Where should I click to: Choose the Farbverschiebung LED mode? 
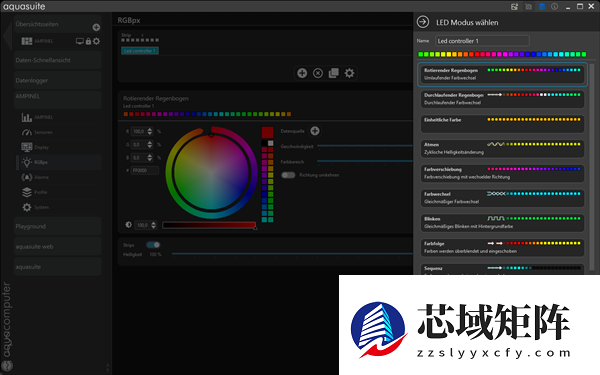(502, 173)
